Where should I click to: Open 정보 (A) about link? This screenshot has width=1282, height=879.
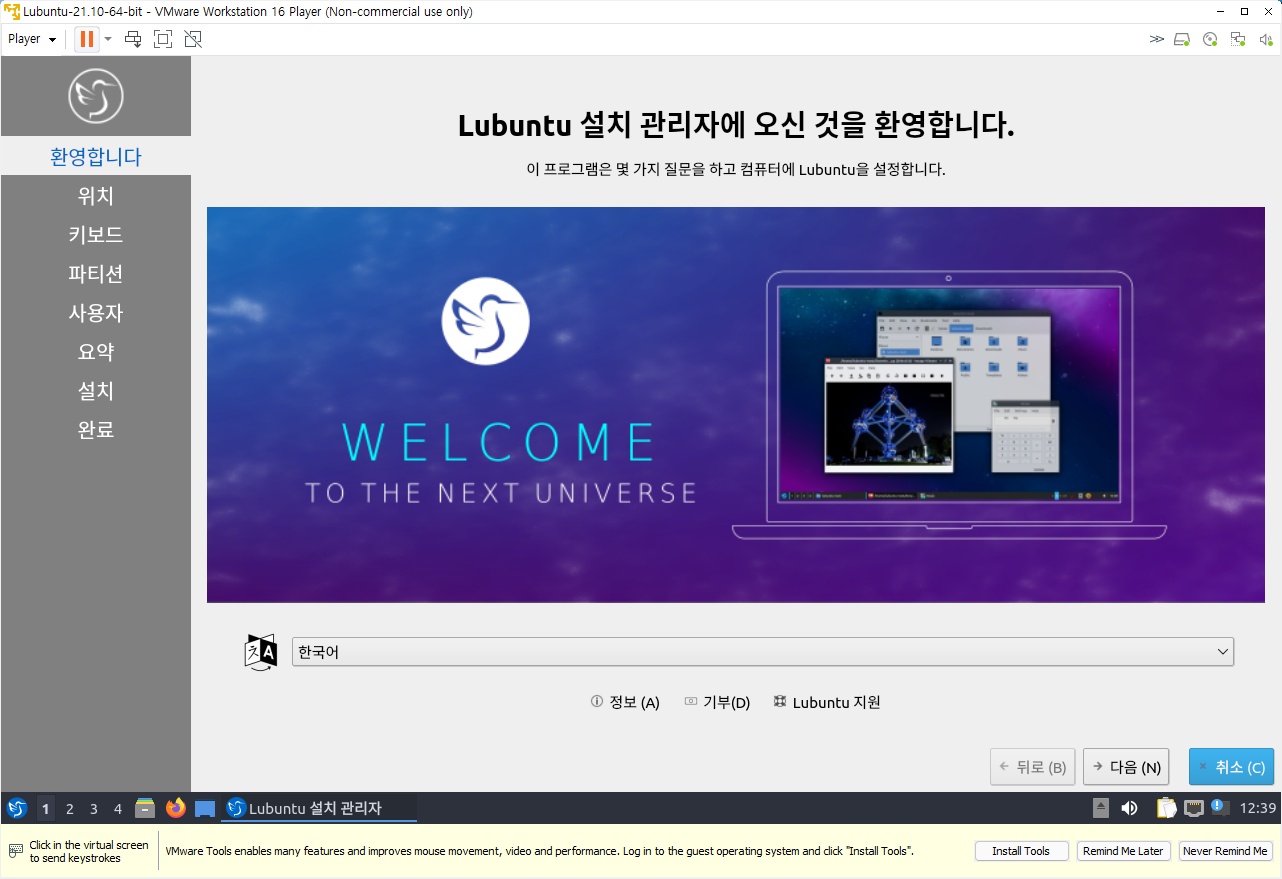click(625, 702)
